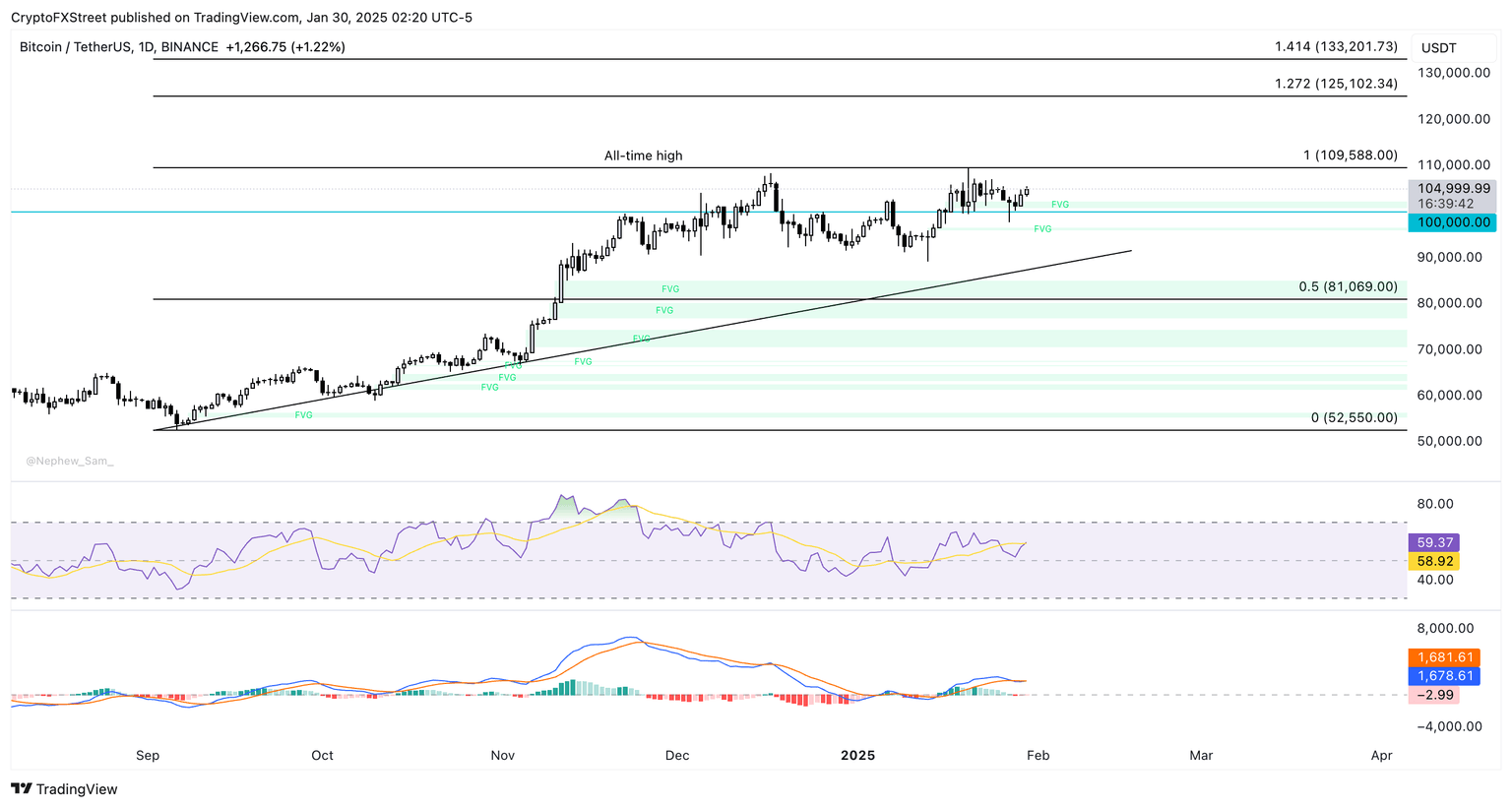The image size is (1512, 808).
Task: Select the uppermost FVG zone label
Action: click(x=1061, y=205)
